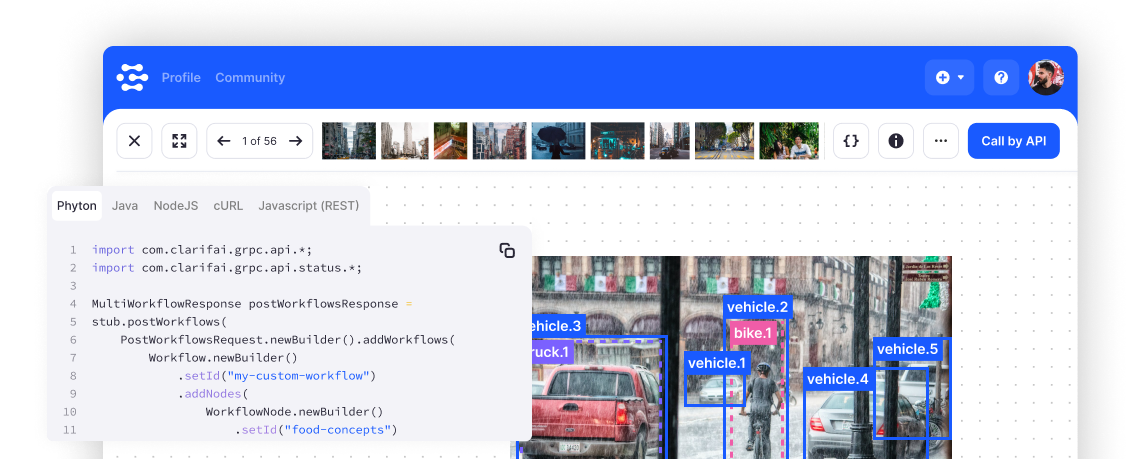Copy code with the copy icon
Viewport: 1126px width, 459px height.
(x=507, y=251)
